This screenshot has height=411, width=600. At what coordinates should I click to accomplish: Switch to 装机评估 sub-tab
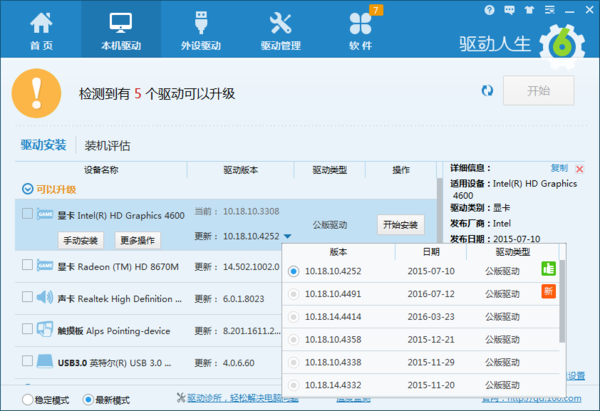[107, 145]
